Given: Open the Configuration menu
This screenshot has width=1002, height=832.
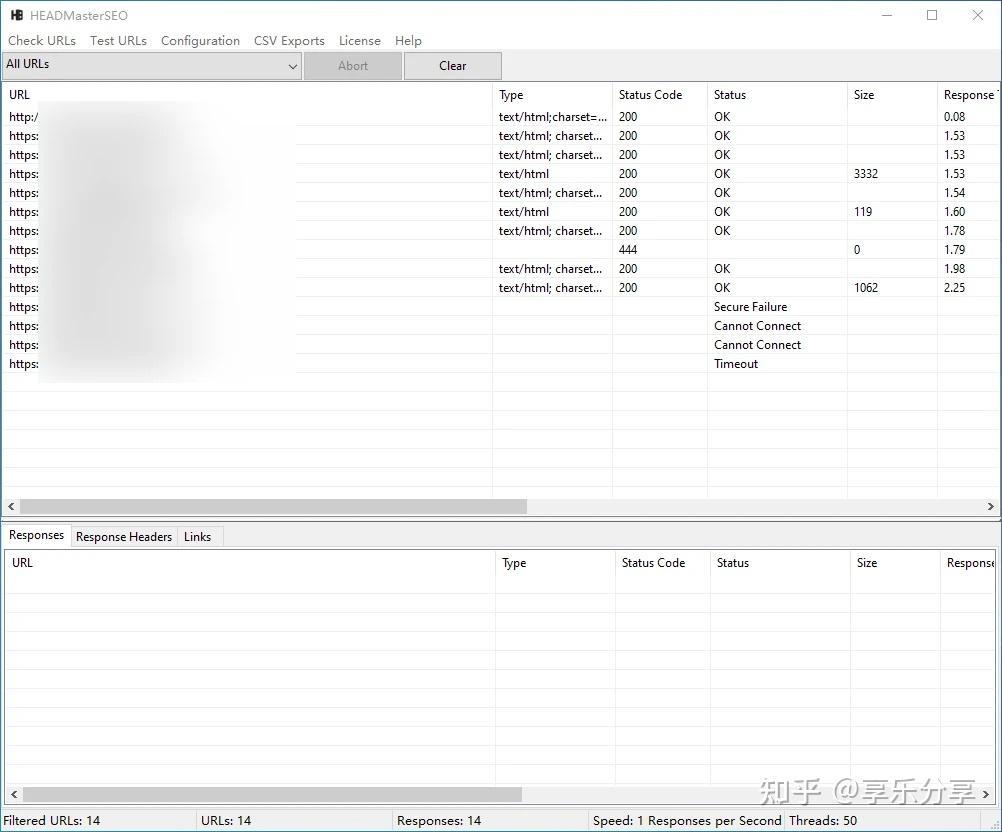Looking at the screenshot, I should (x=200, y=41).
